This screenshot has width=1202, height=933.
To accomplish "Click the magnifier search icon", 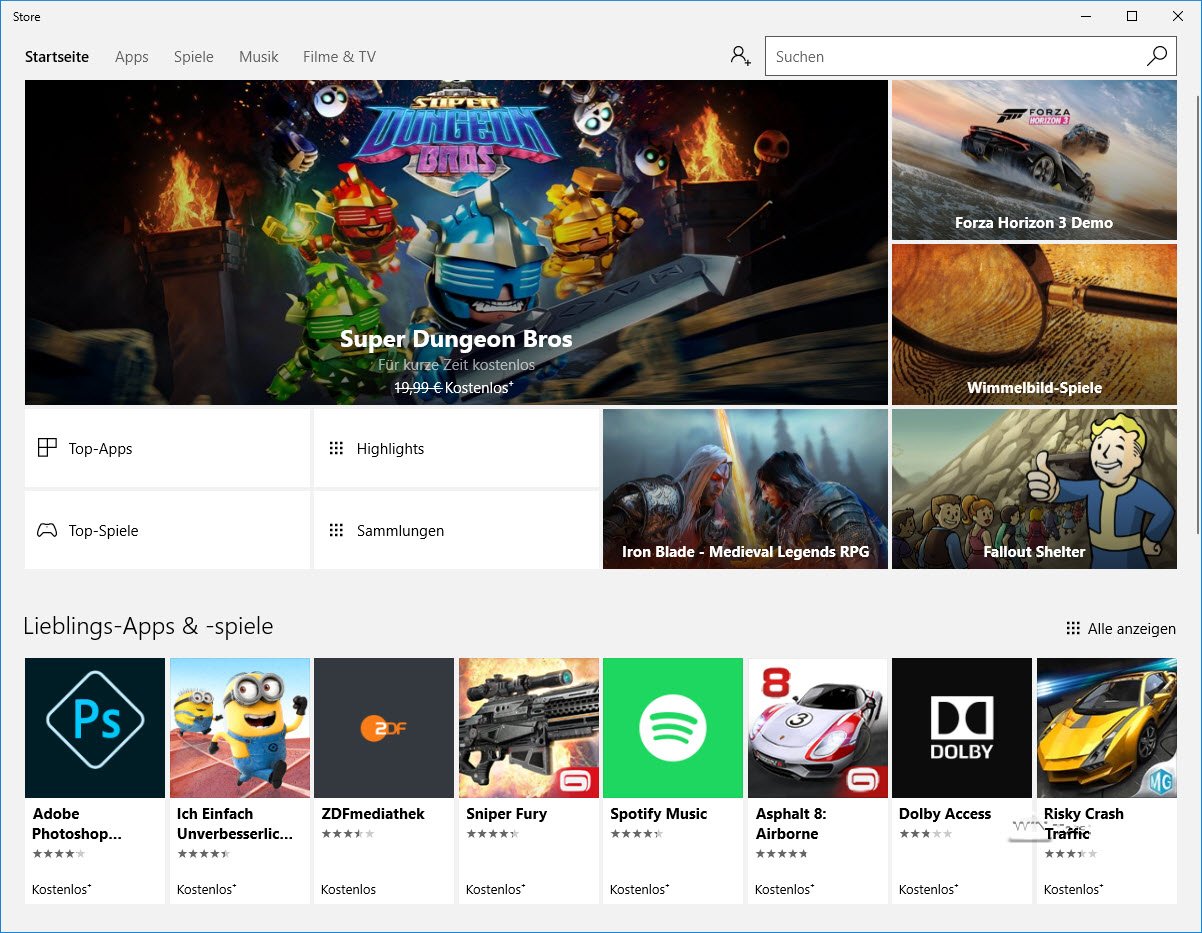I will (x=1156, y=56).
